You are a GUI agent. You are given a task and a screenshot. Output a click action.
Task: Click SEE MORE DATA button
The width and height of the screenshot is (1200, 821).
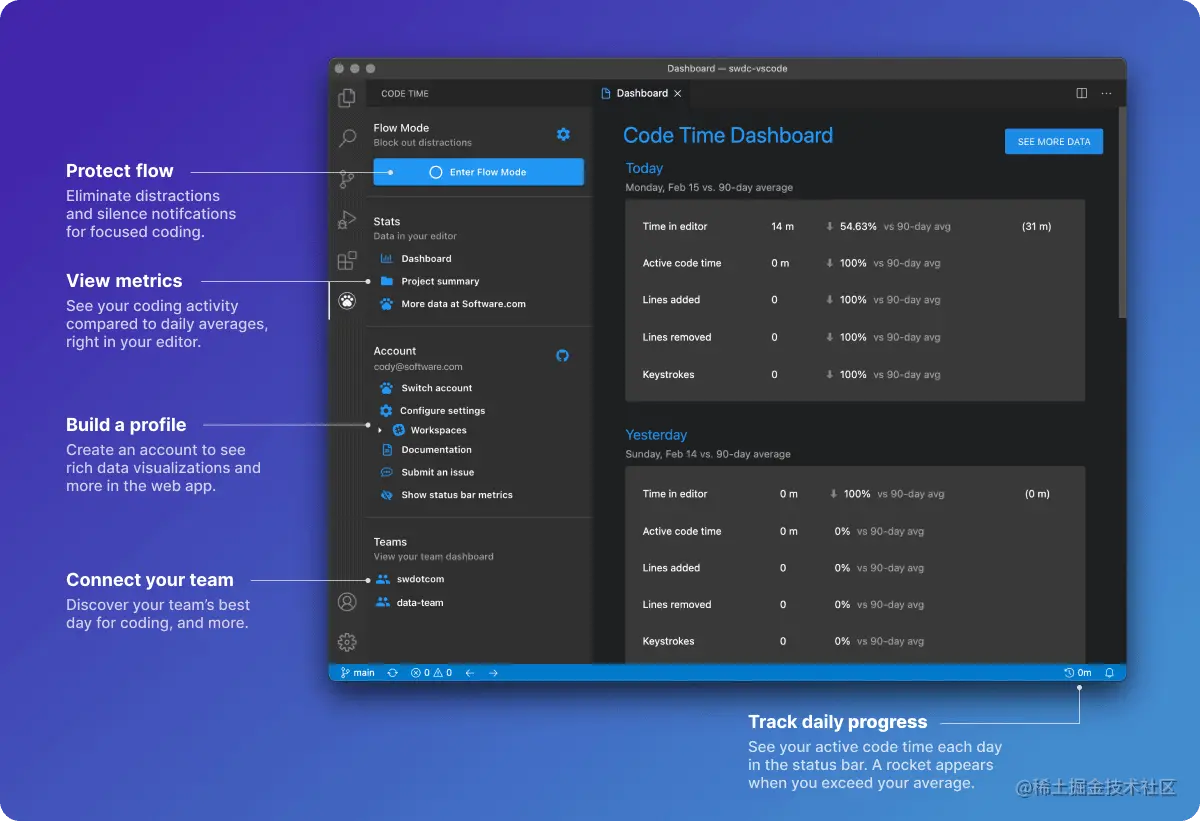tap(1054, 142)
